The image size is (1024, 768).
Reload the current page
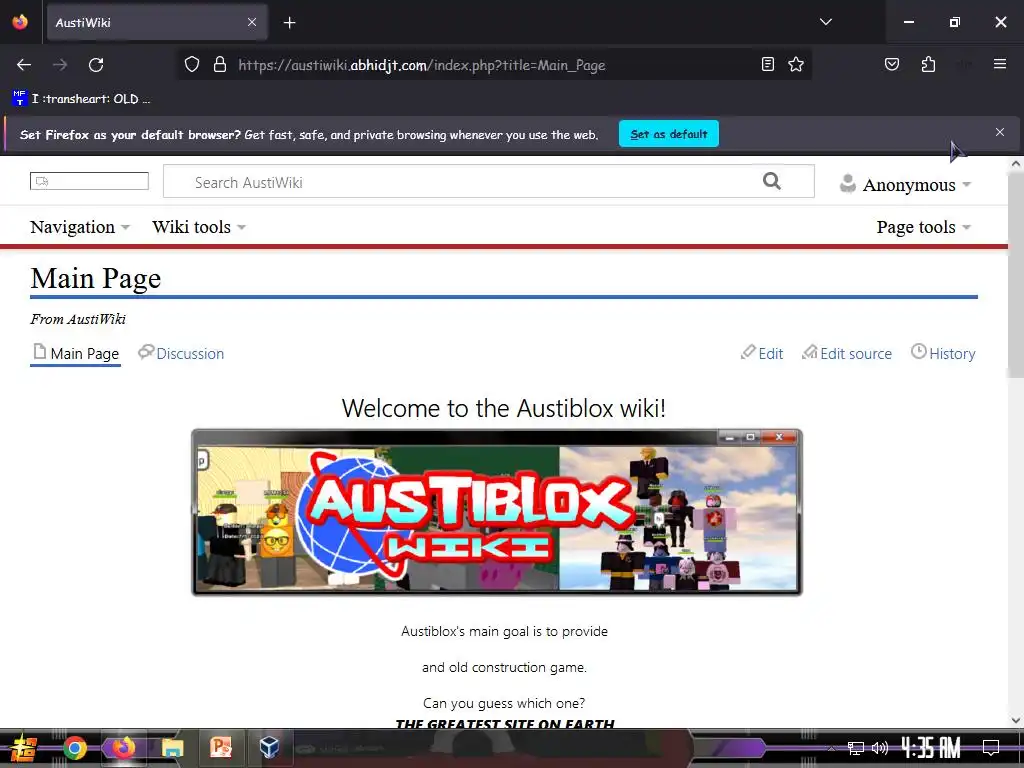tap(96, 65)
